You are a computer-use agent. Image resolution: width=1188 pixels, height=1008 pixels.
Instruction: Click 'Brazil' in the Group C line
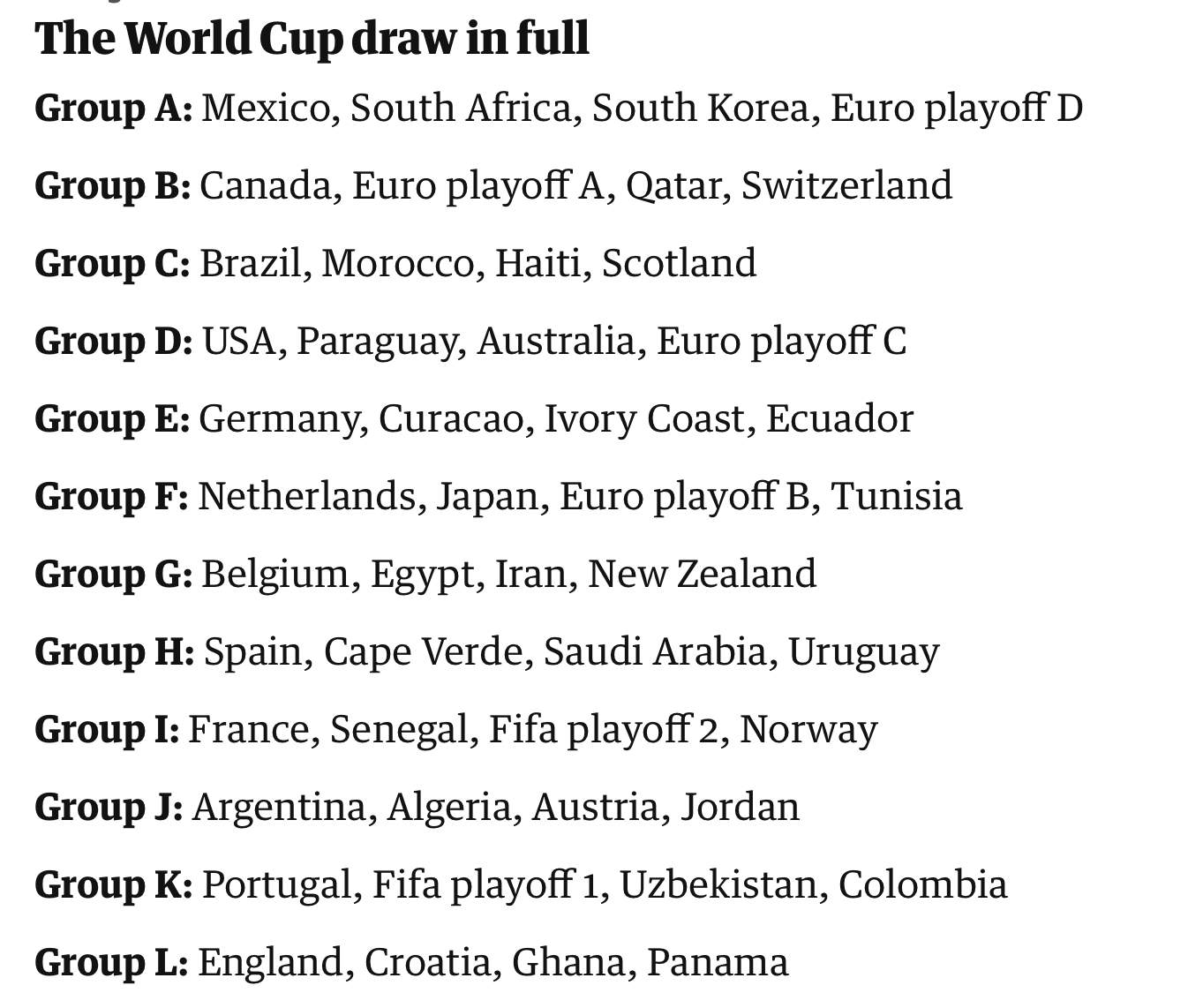(x=251, y=263)
